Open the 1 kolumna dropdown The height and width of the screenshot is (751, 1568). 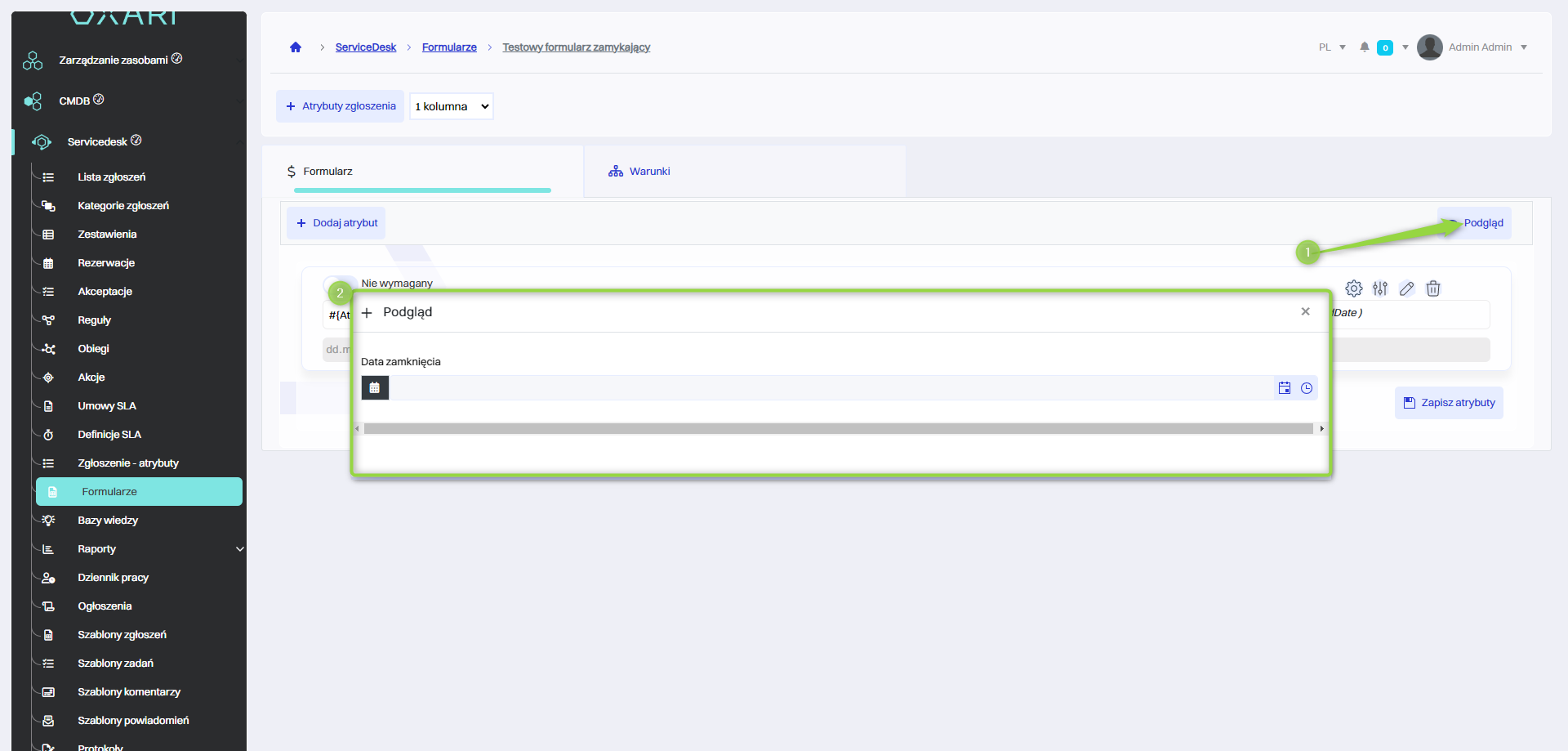pyautogui.click(x=452, y=106)
